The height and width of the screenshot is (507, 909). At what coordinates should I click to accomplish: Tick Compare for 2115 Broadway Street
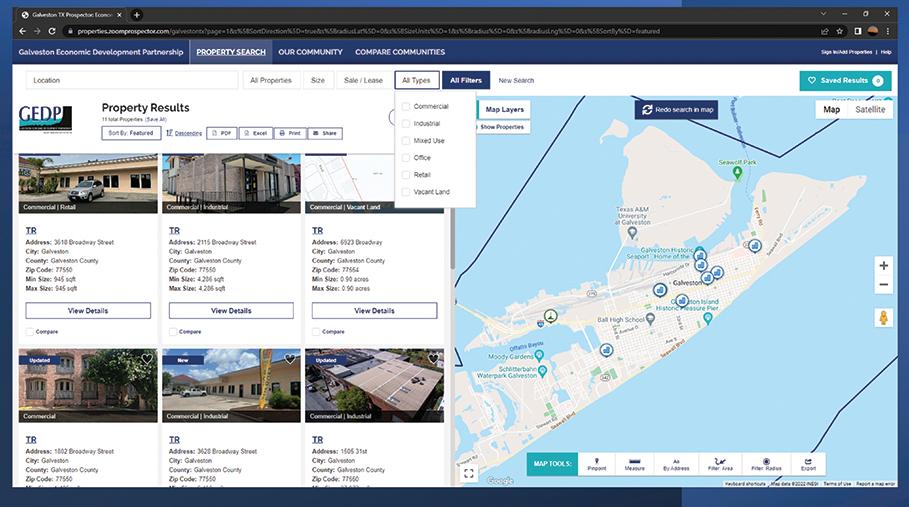coord(173,331)
